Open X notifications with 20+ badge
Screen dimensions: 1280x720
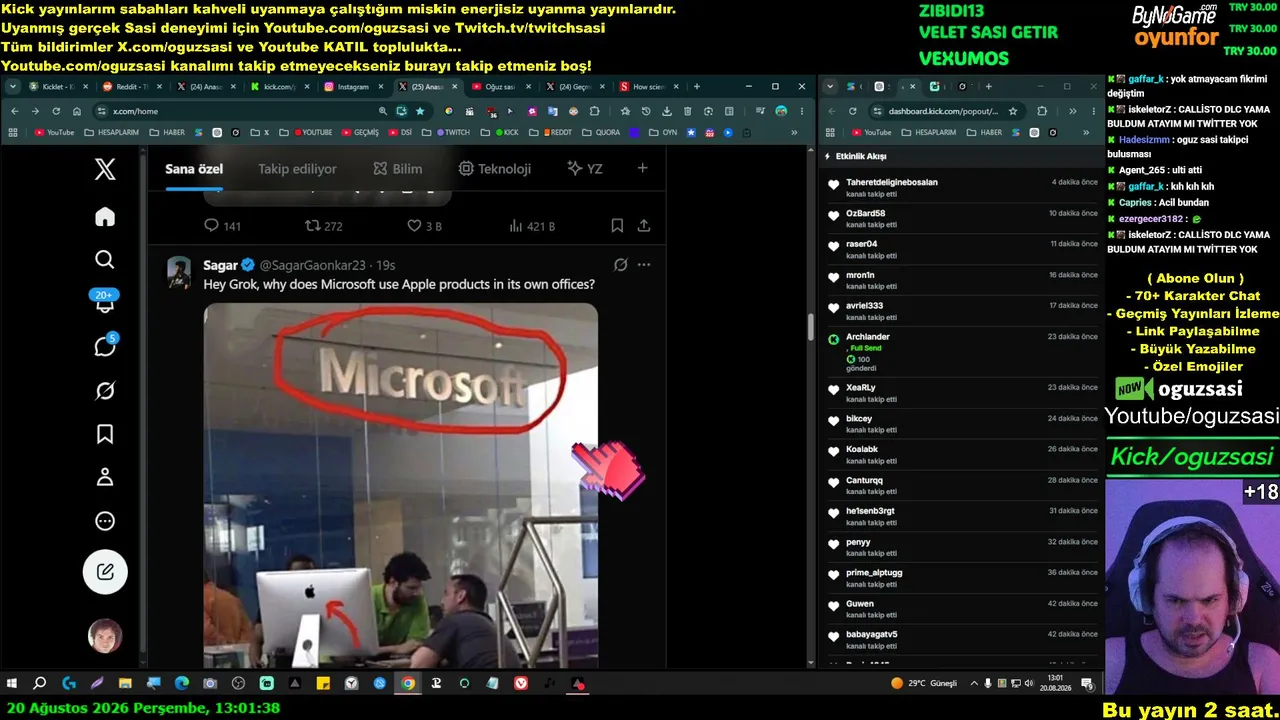click(105, 302)
